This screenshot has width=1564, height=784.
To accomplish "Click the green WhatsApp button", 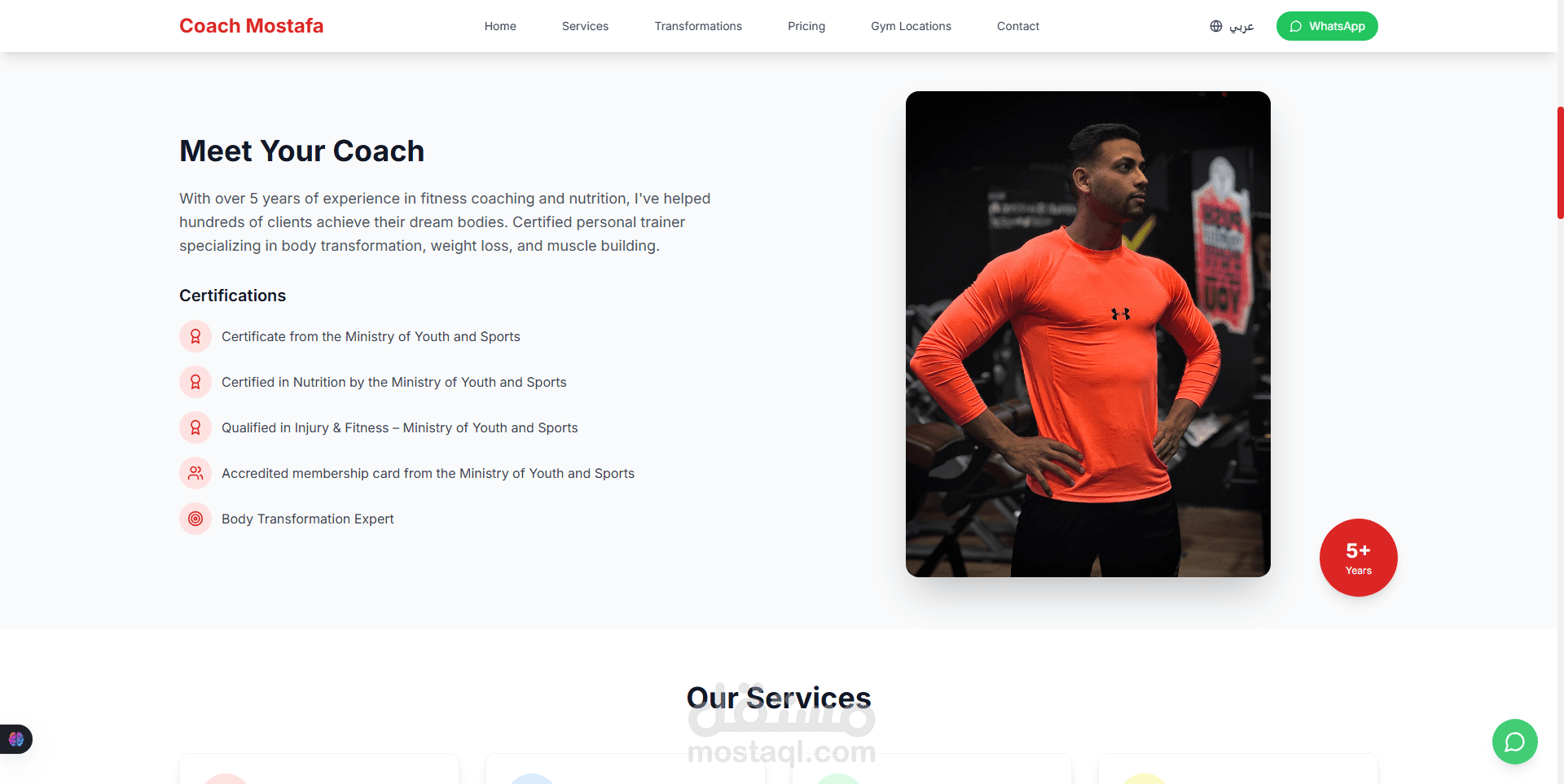I will click(x=1327, y=26).
